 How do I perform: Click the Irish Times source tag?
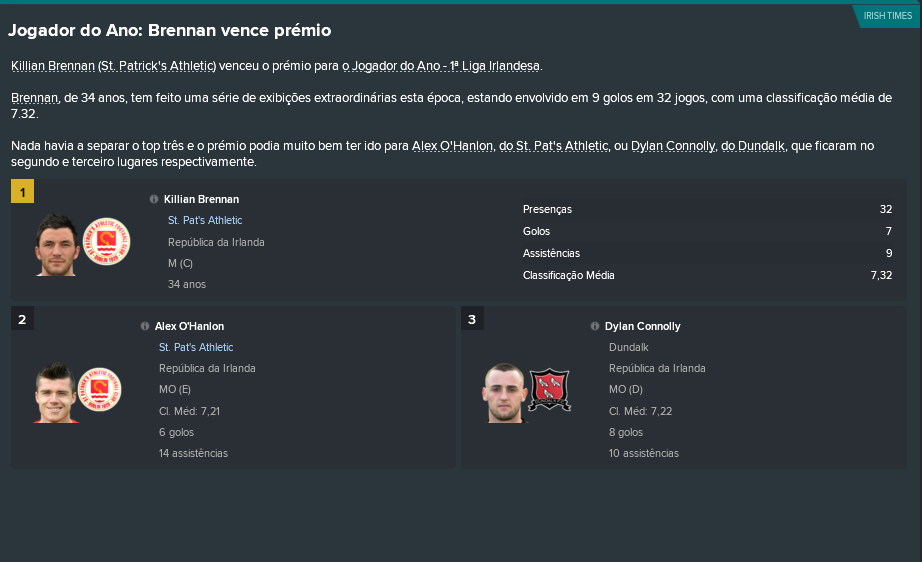pyautogui.click(x=887, y=16)
